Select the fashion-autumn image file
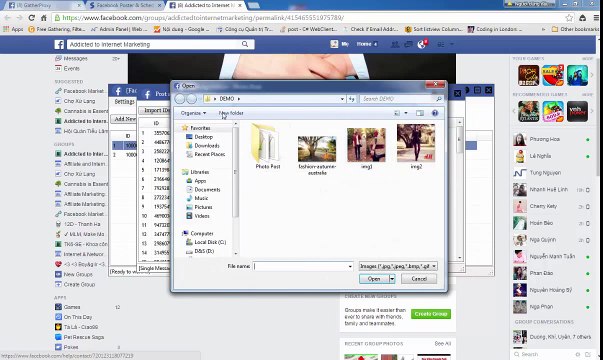 pos(317,155)
